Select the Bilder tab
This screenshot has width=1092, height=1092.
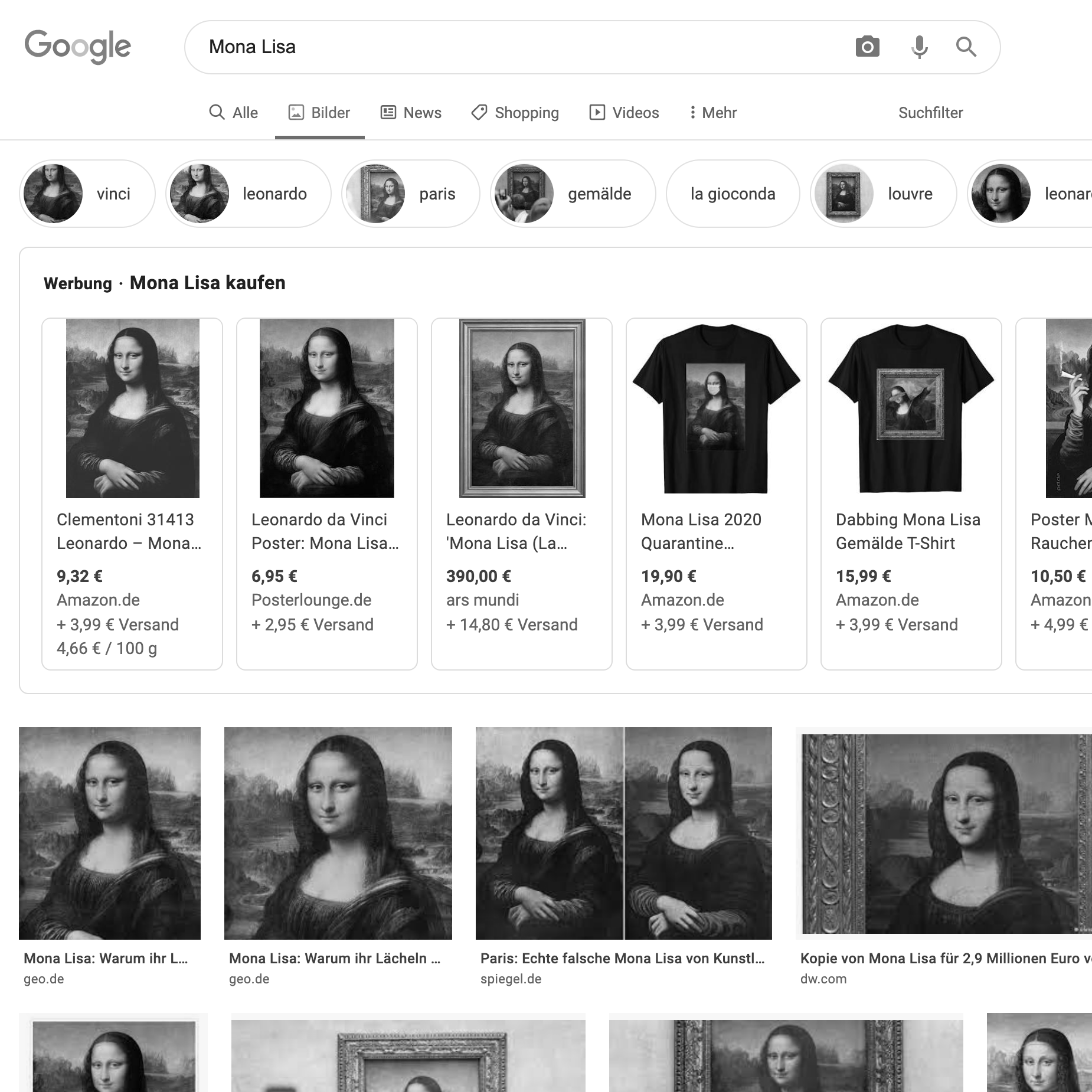click(x=319, y=112)
